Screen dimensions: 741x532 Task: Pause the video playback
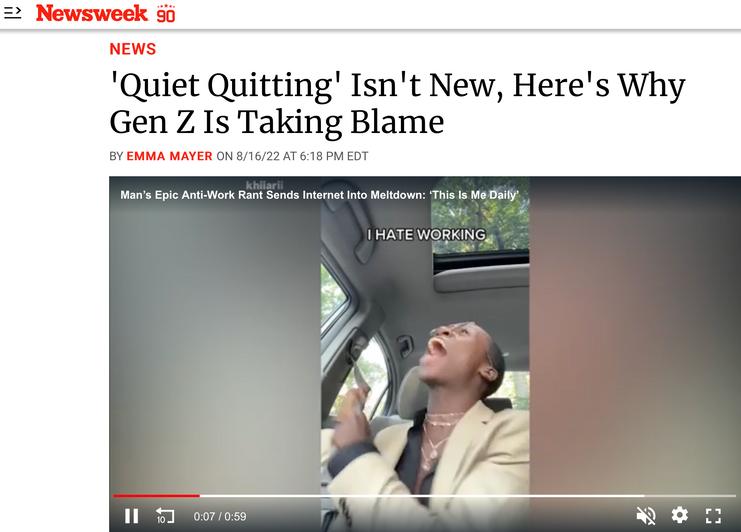[131, 516]
